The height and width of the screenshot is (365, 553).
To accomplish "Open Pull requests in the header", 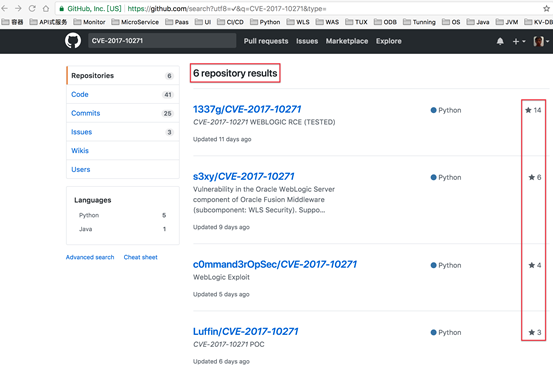I will point(266,41).
